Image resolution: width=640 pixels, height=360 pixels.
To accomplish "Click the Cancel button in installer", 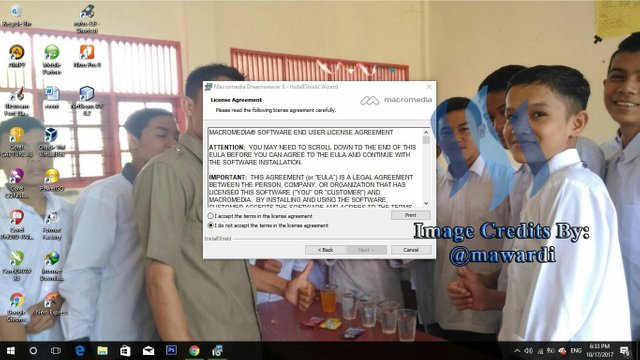I will pos(411,250).
